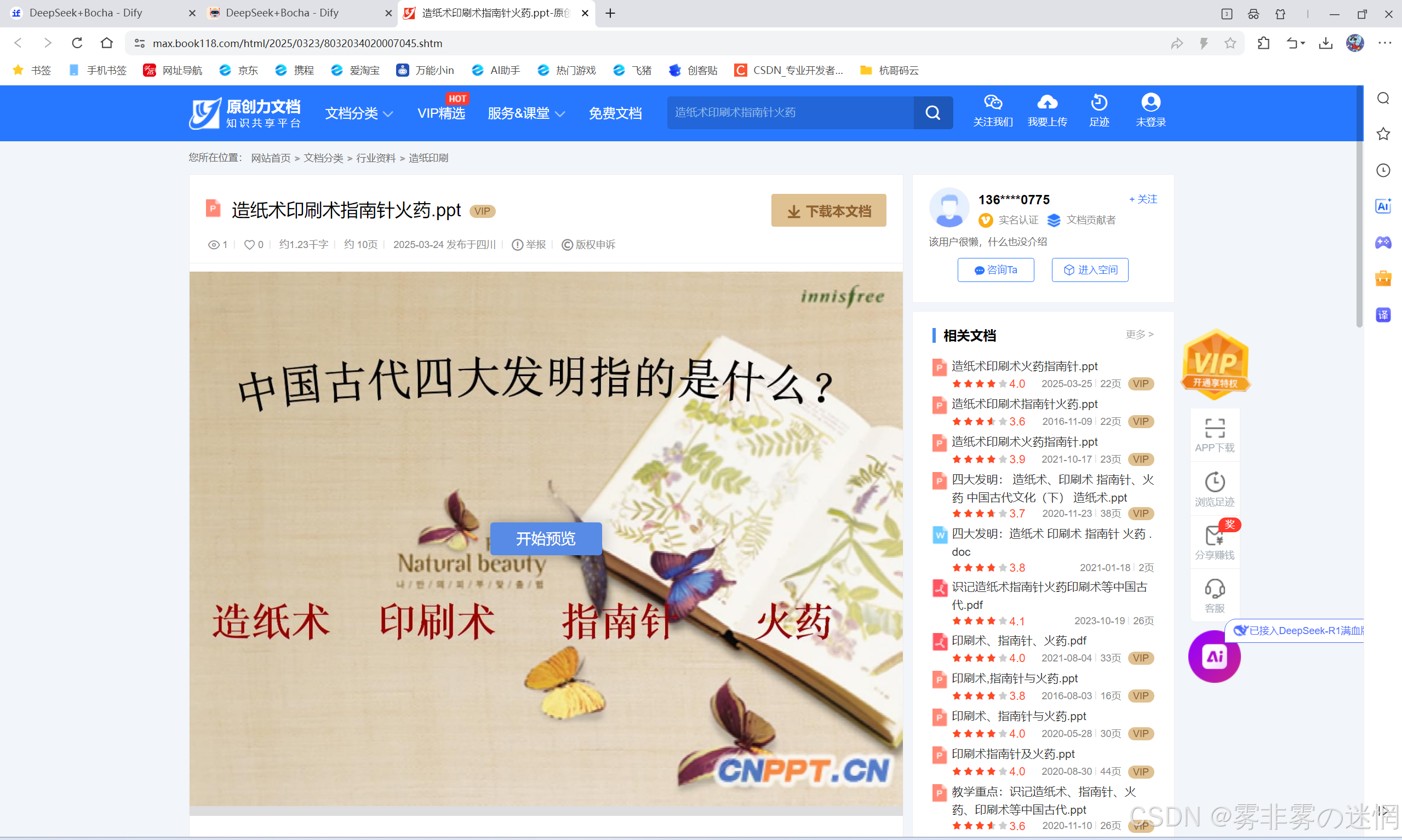1402x840 pixels.
Task: Expand 更多 related documents list
Action: 1139,335
